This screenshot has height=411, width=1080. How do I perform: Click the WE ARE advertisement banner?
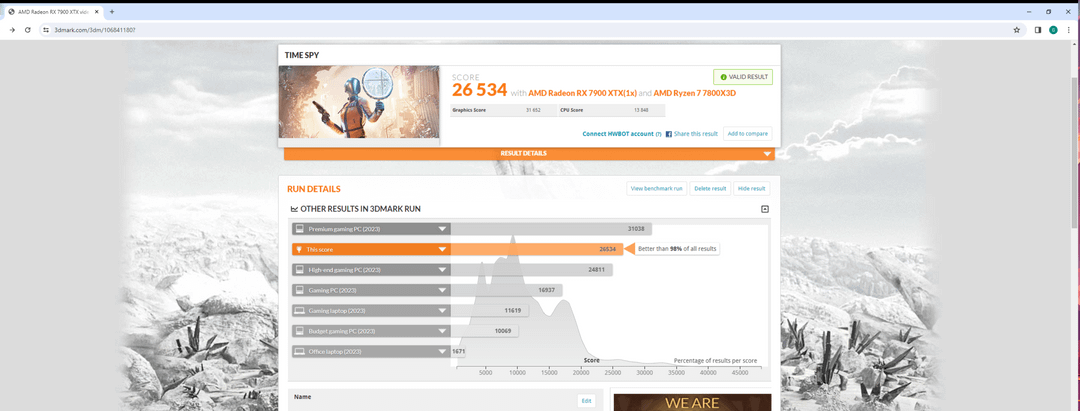pos(692,402)
